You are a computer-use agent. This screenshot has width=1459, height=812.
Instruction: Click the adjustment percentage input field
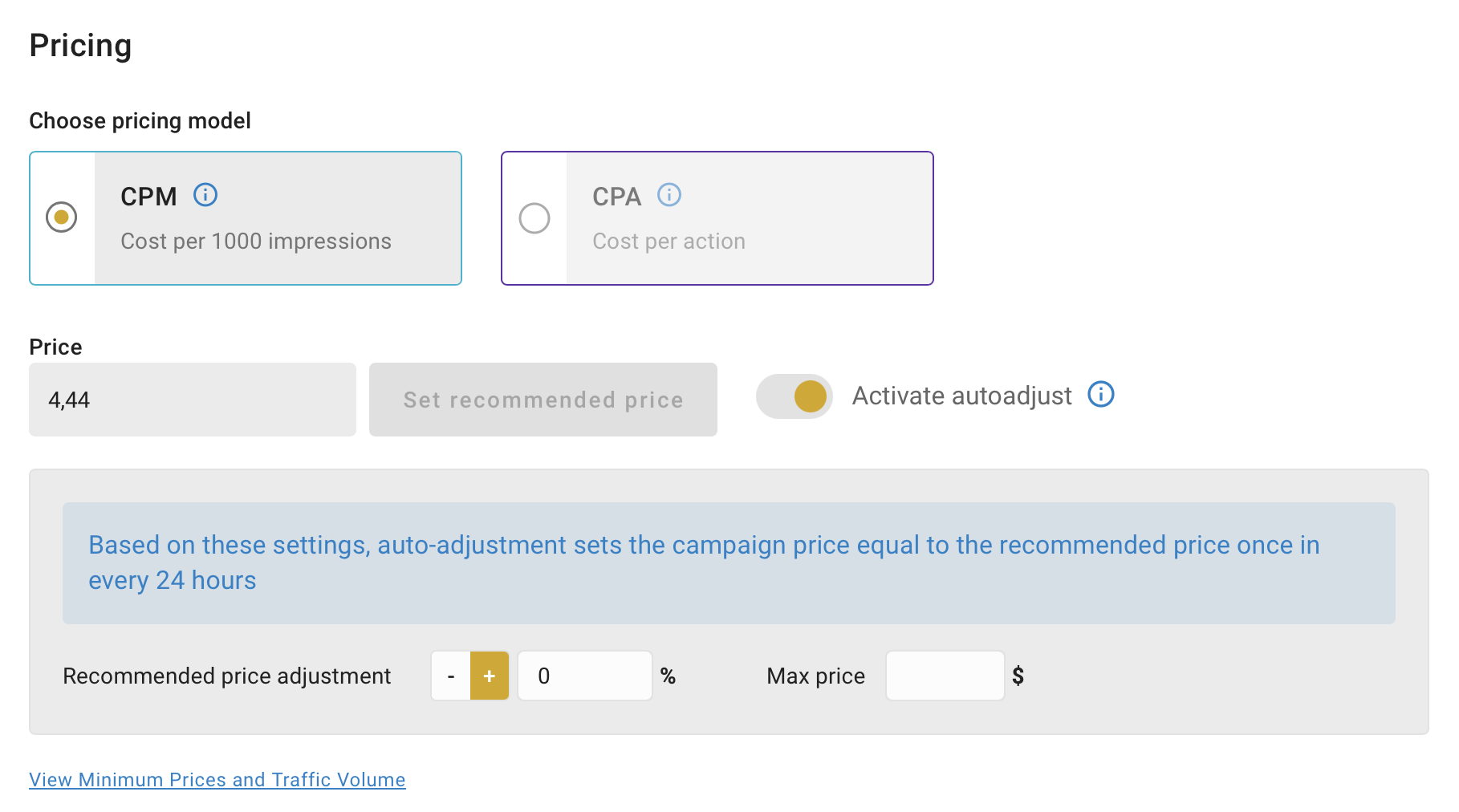click(584, 676)
